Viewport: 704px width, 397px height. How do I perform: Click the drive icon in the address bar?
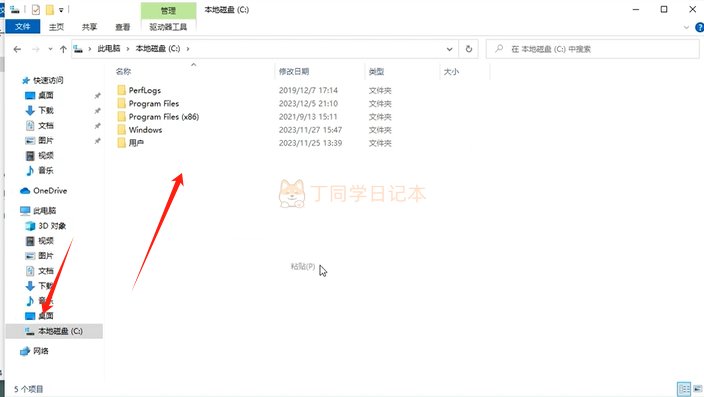pos(78,49)
